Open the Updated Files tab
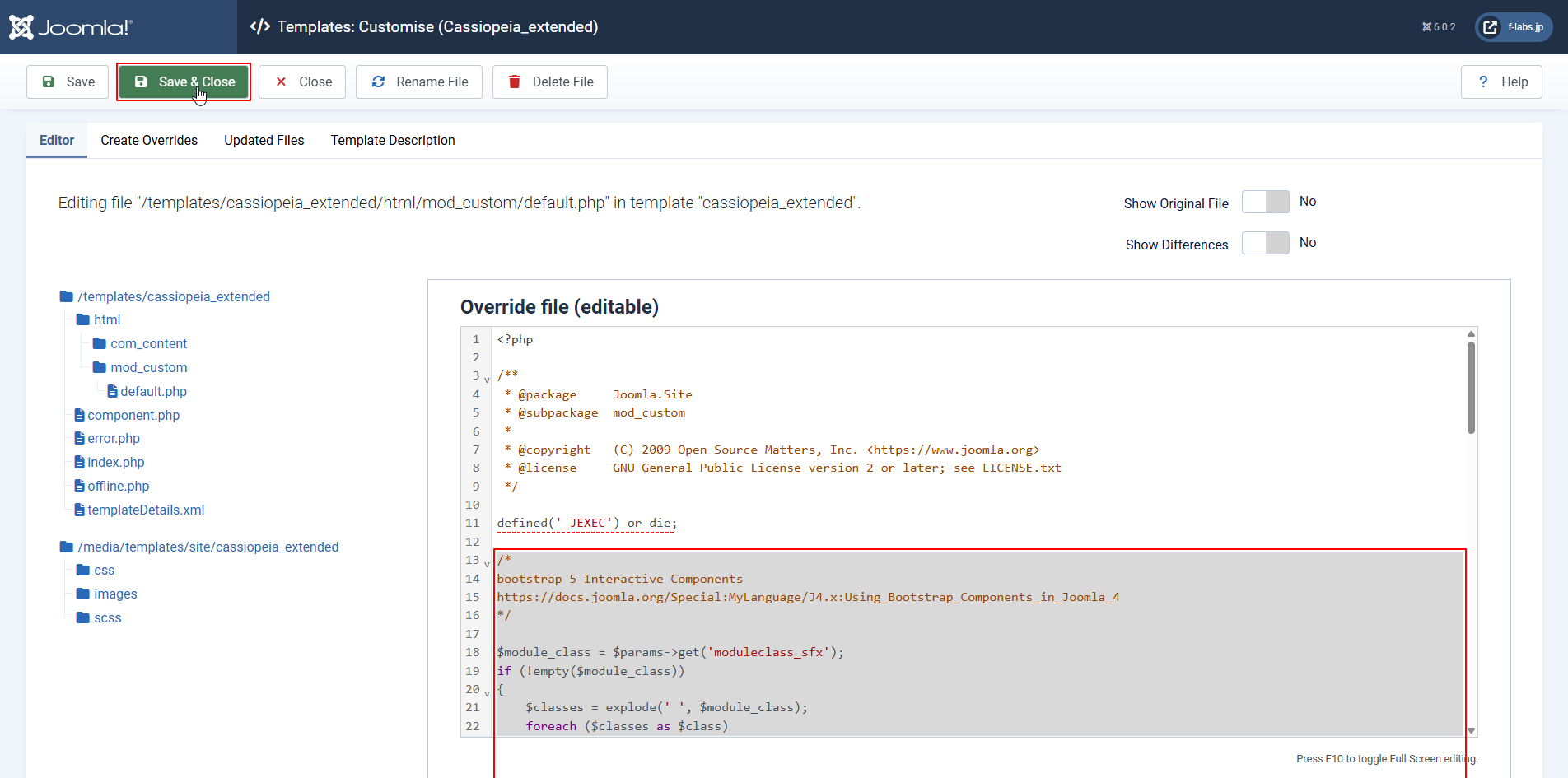Viewport: 1568px width, 778px height. (264, 141)
